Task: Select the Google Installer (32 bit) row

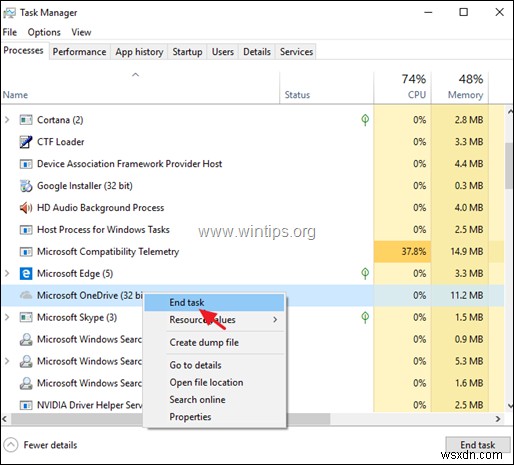Action: 253,186
